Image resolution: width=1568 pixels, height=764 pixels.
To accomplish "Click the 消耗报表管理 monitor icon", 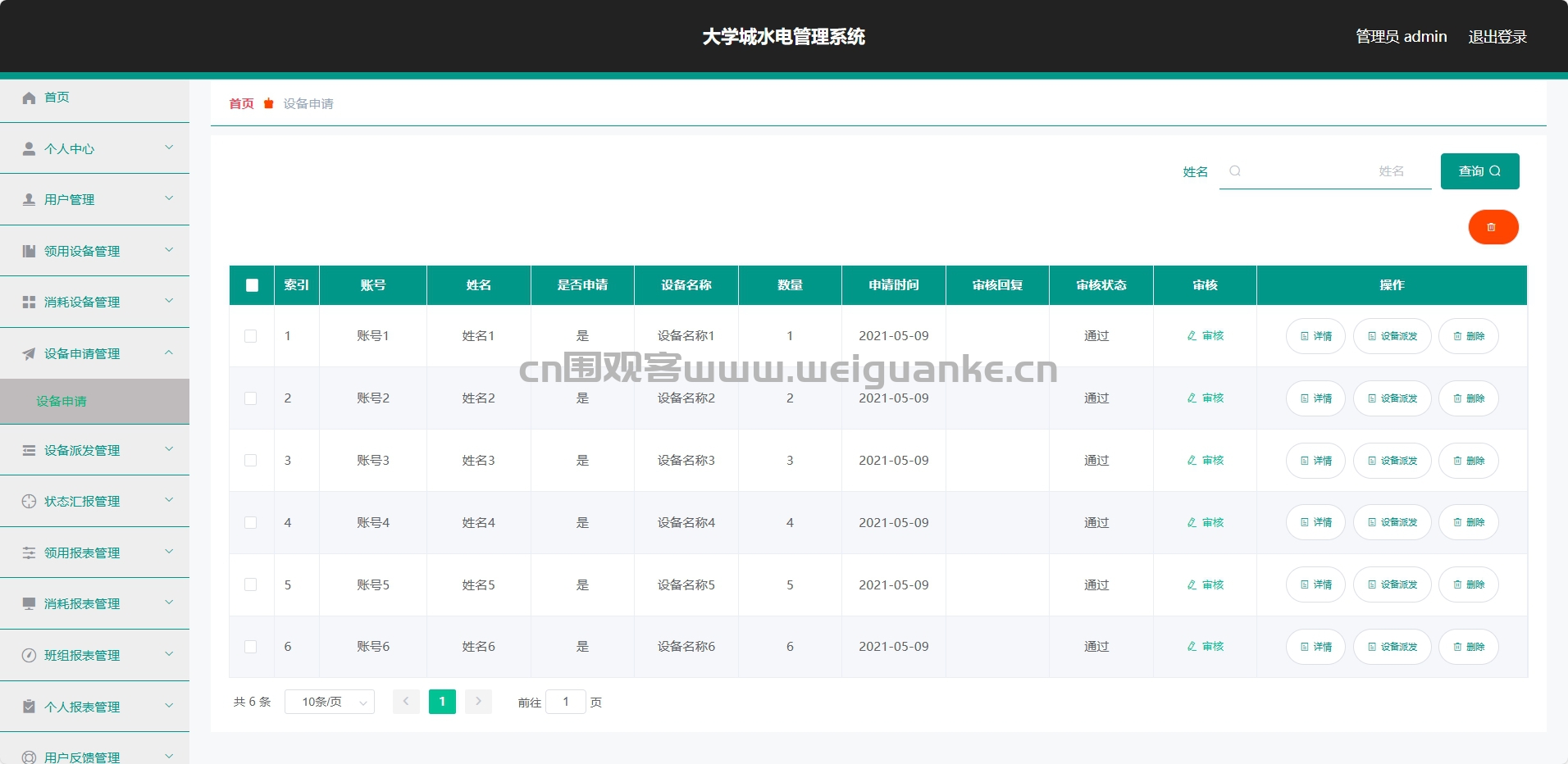I will 29,603.
